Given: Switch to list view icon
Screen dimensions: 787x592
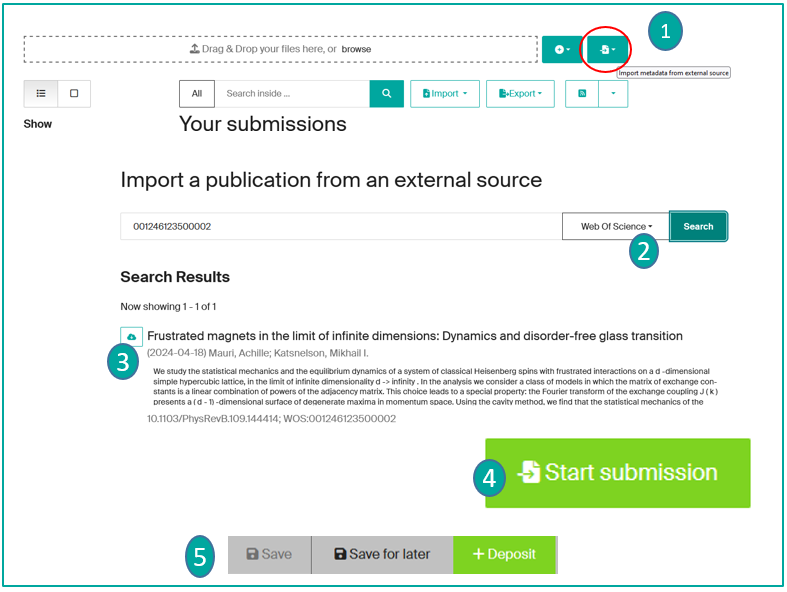Looking at the screenshot, I should point(41,93).
